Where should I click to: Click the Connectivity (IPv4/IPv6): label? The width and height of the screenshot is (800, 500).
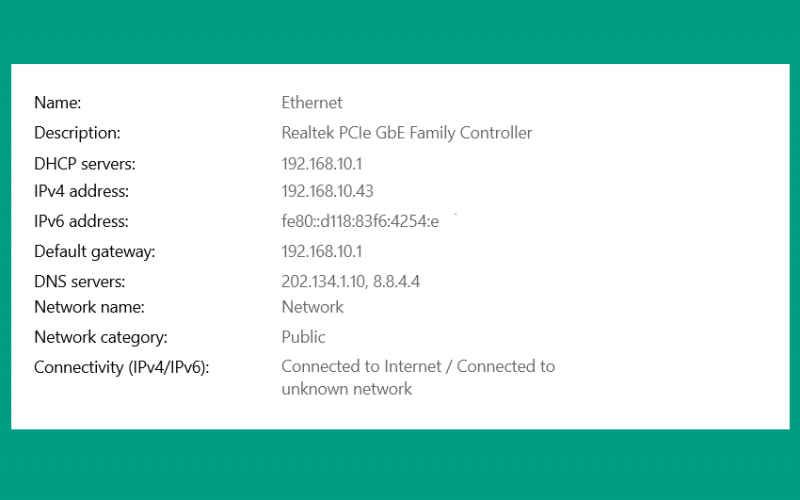[x=121, y=367]
